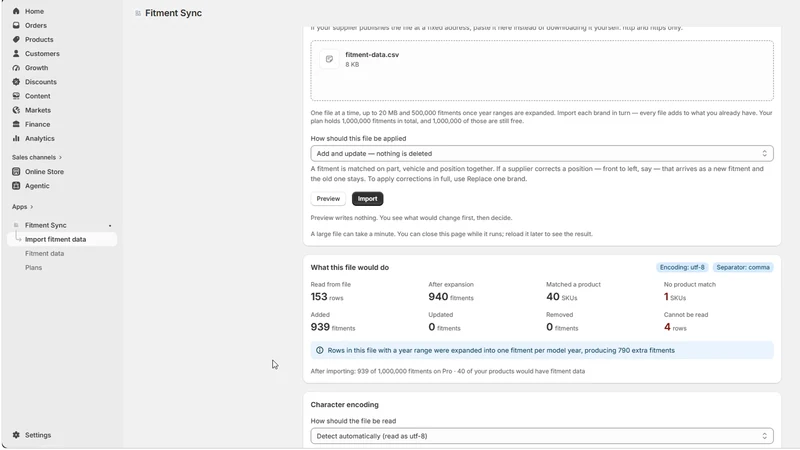The height and width of the screenshot is (450, 800).
Task: Click the Finance bank icon
Action: (16, 124)
